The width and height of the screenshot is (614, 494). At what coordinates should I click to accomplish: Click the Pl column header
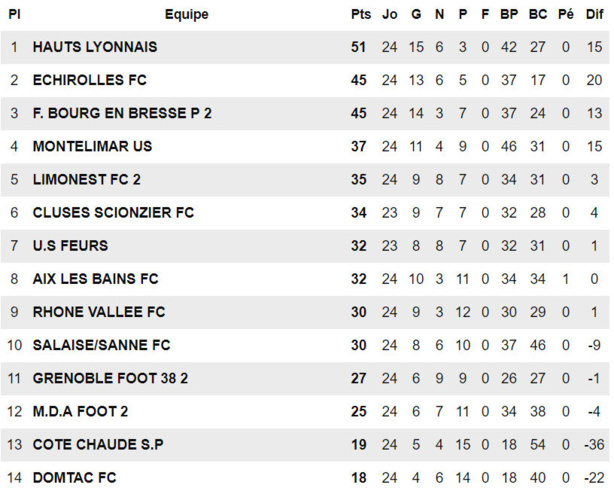(x=14, y=14)
